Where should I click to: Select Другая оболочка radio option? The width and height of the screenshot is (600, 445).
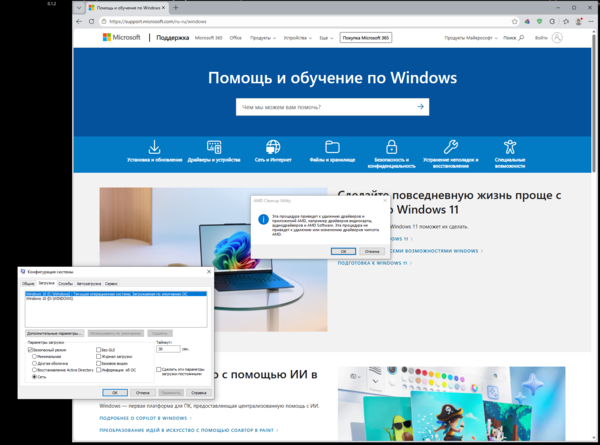pyautogui.click(x=34, y=363)
